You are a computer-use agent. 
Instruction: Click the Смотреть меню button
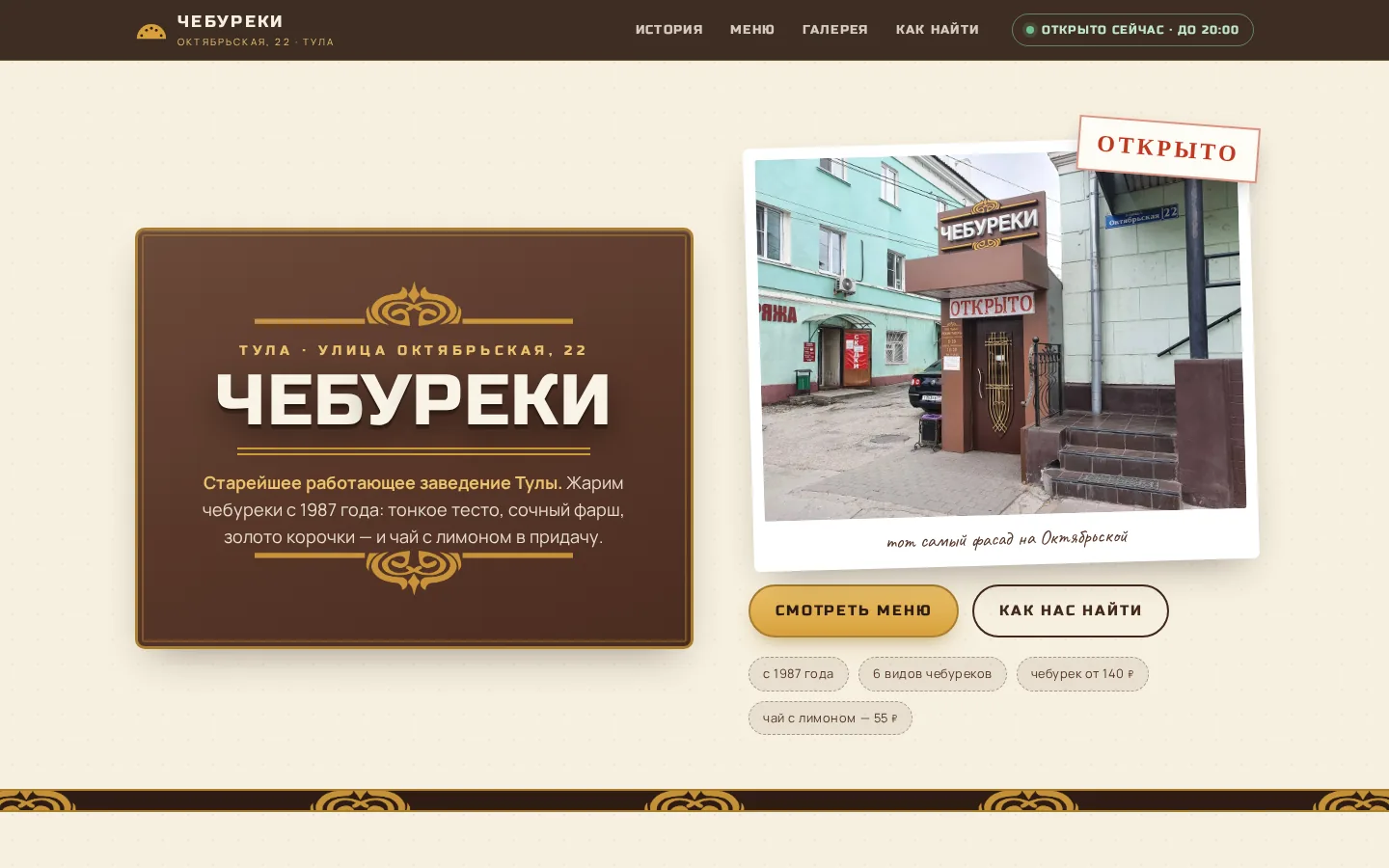[854, 610]
